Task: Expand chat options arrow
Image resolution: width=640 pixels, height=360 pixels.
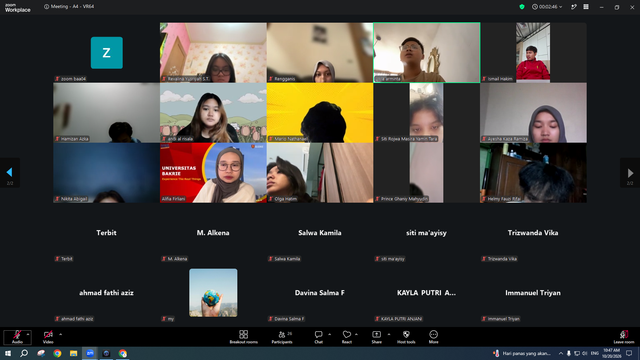Action: [x=329, y=334]
